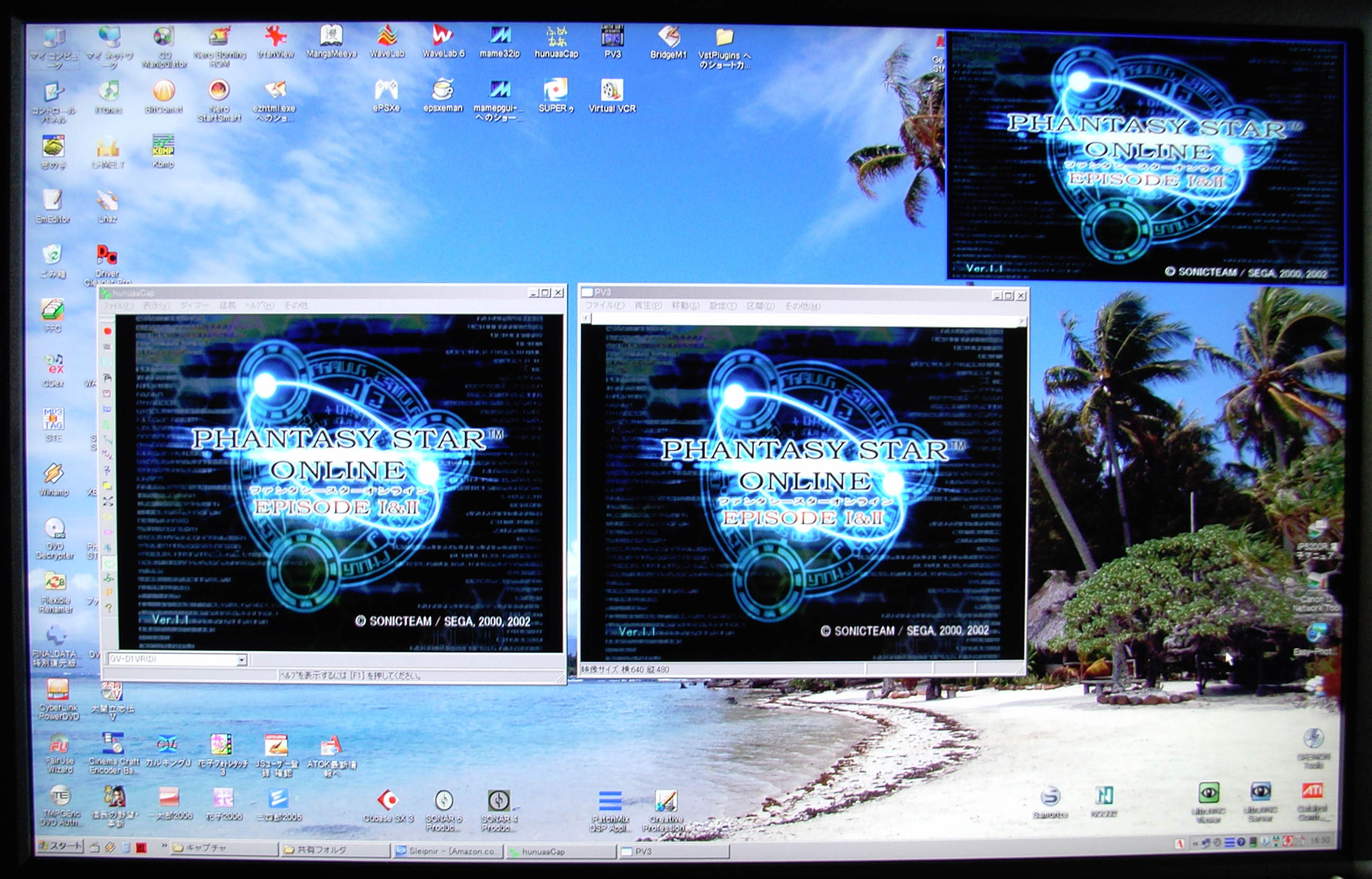
Task: Open 再生(P) menu in PV3 window
Action: coord(648,306)
